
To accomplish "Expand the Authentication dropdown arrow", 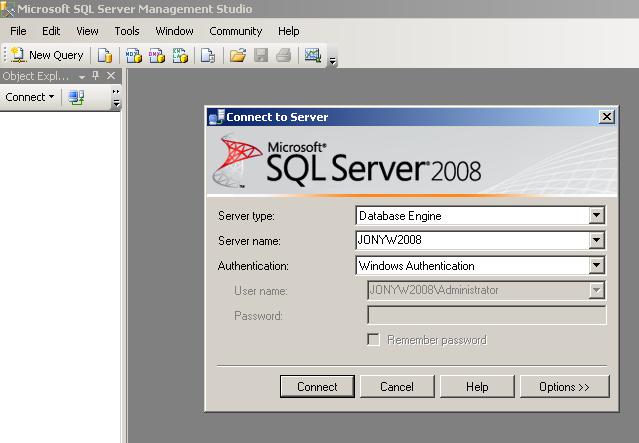I will pos(596,266).
